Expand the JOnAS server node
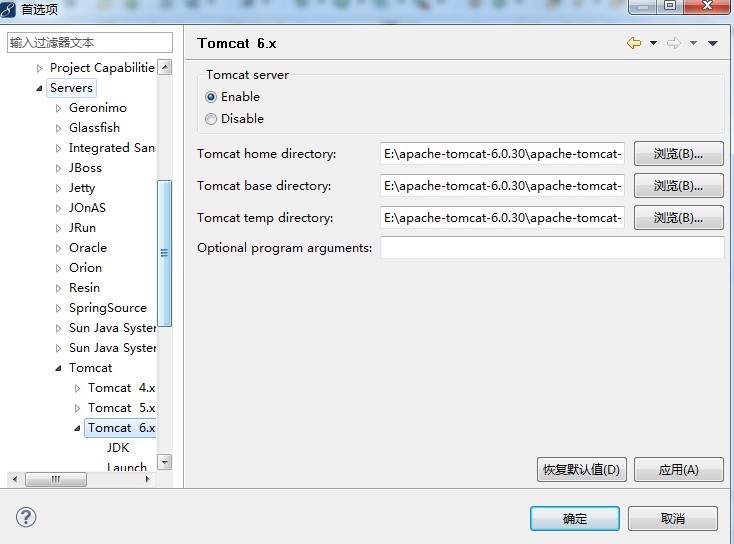Viewport: 734px width, 544px height. click(58, 208)
